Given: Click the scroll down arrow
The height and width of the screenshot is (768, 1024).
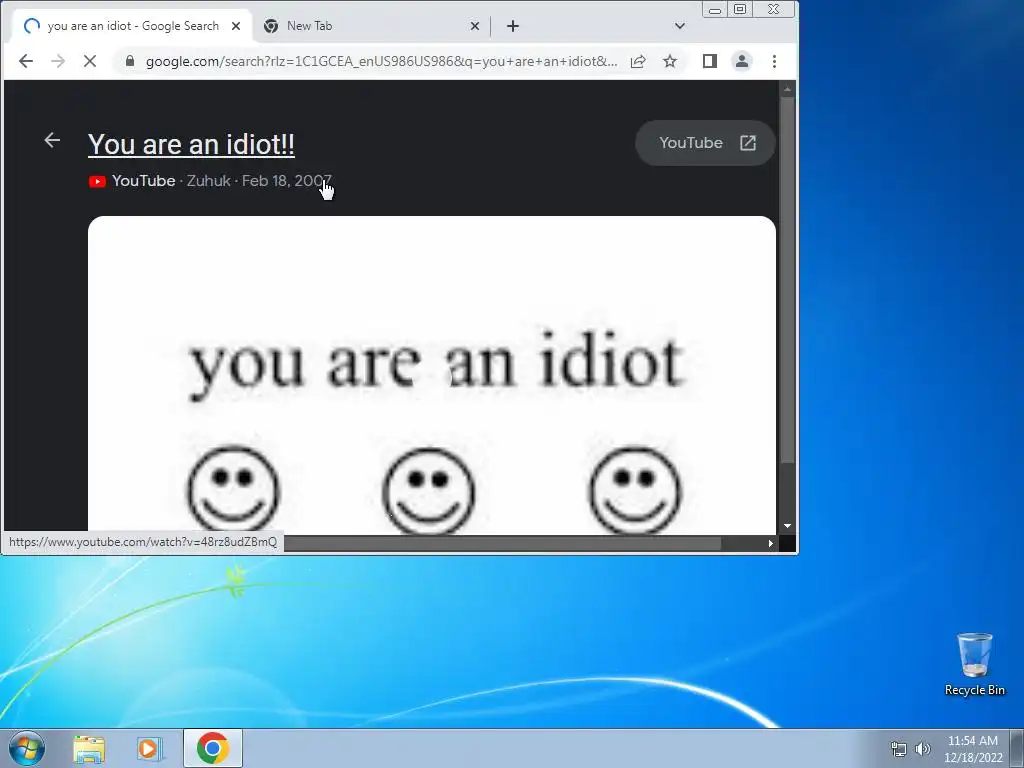Looking at the screenshot, I should pyautogui.click(x=788, y=526).
